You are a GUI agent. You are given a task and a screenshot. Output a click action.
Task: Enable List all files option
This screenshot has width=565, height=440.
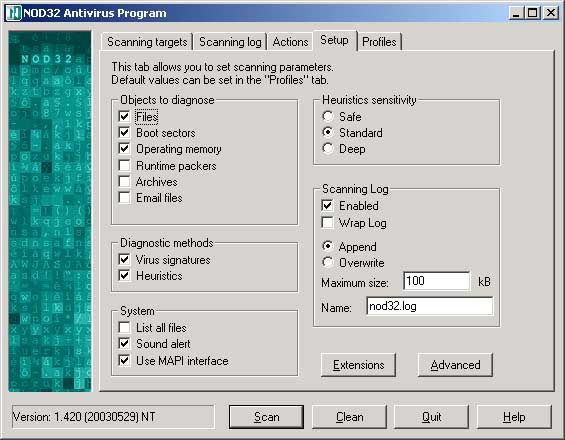(124, 328)
